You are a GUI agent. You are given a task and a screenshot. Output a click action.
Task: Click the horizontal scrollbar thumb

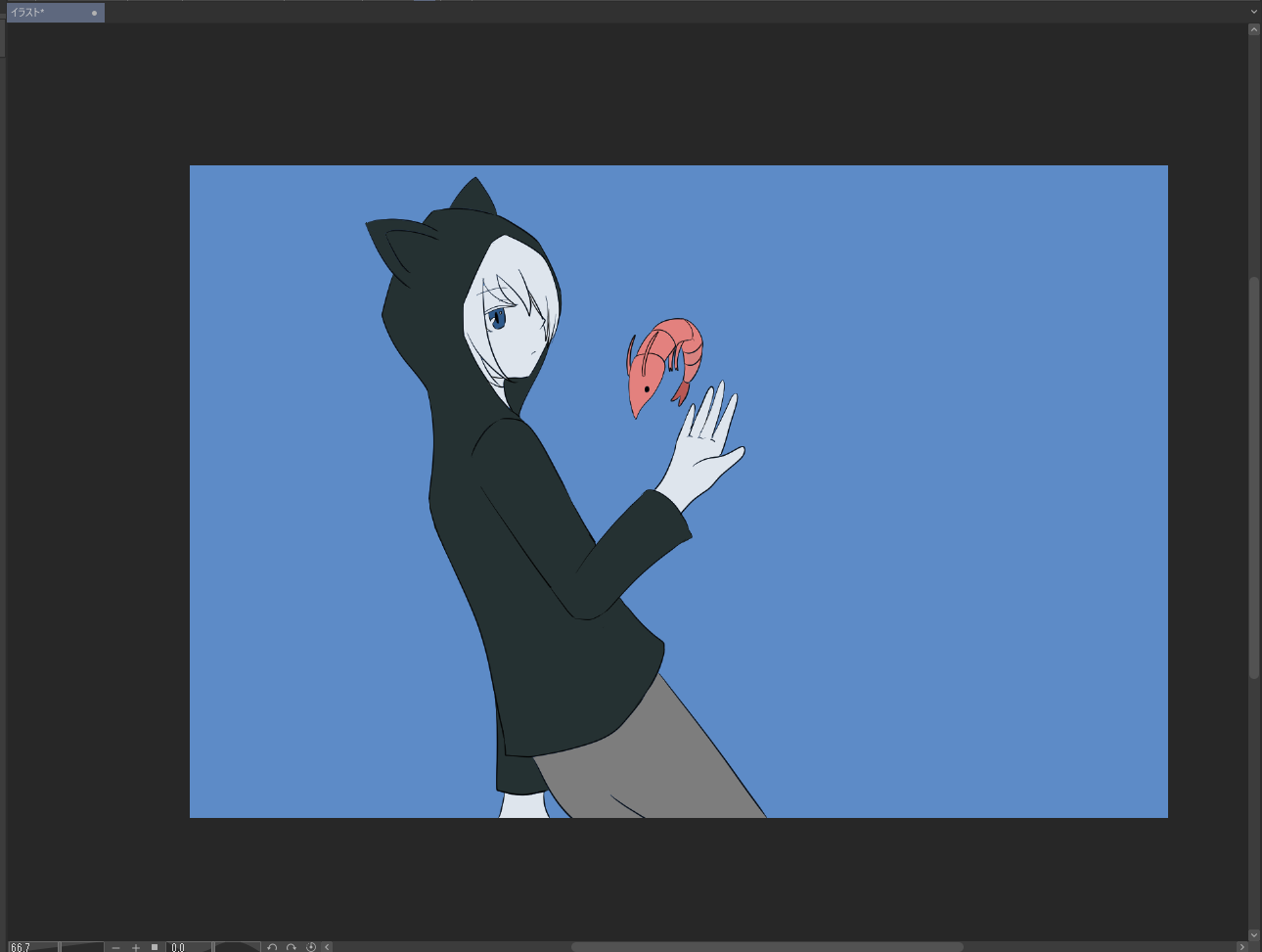point(766,946)
